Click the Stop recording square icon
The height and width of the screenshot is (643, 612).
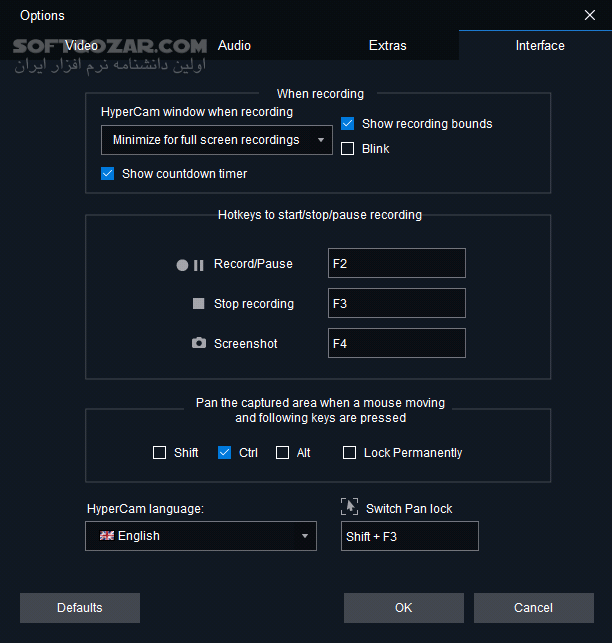(198, 304)
